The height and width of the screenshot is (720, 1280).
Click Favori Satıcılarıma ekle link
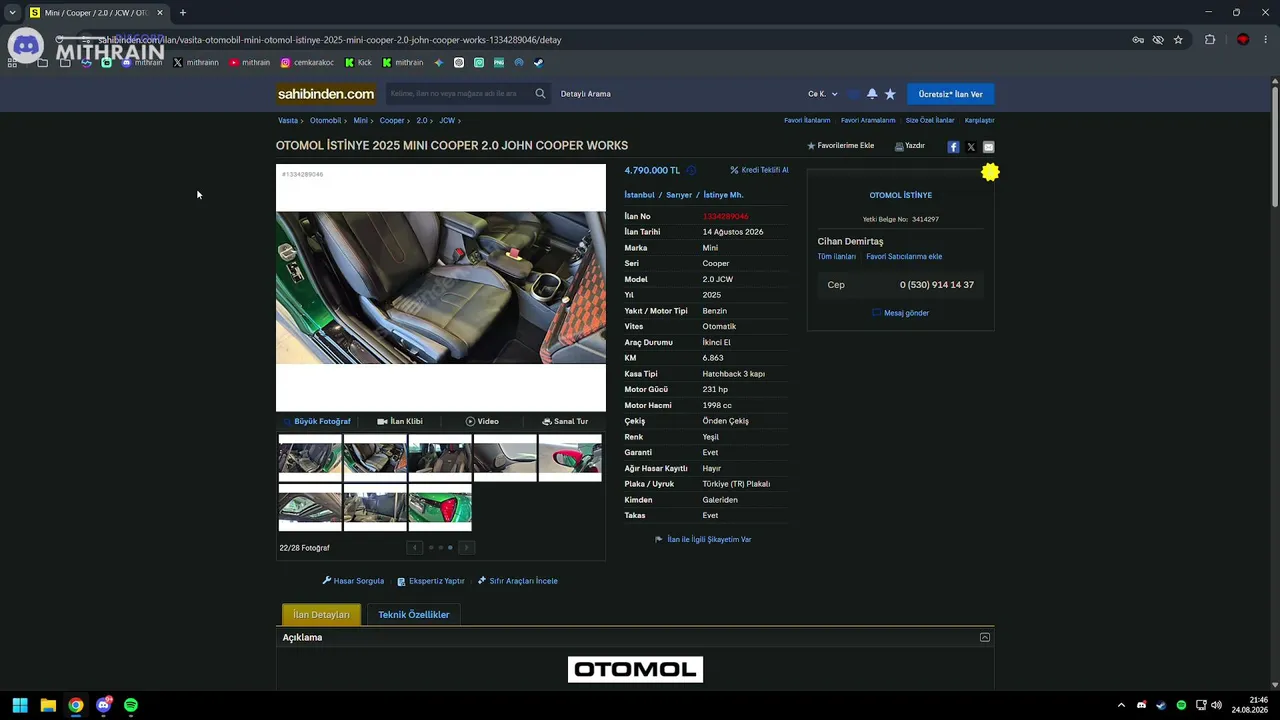(x=904, y=257)
